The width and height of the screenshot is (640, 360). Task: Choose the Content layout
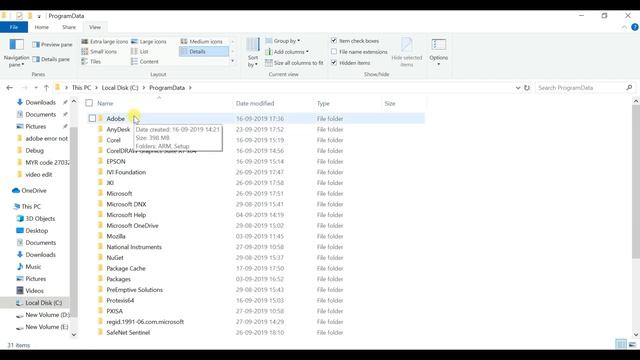point(145,62)
